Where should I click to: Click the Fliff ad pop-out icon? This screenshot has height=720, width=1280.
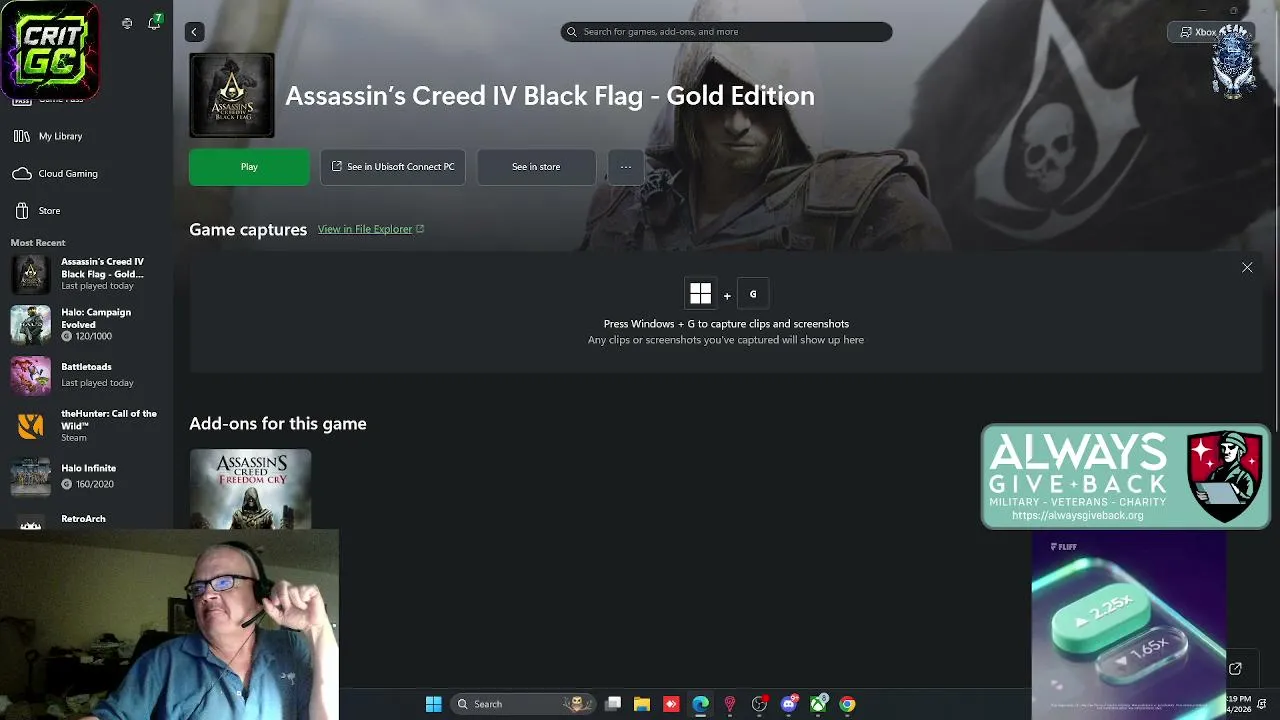1235,669
